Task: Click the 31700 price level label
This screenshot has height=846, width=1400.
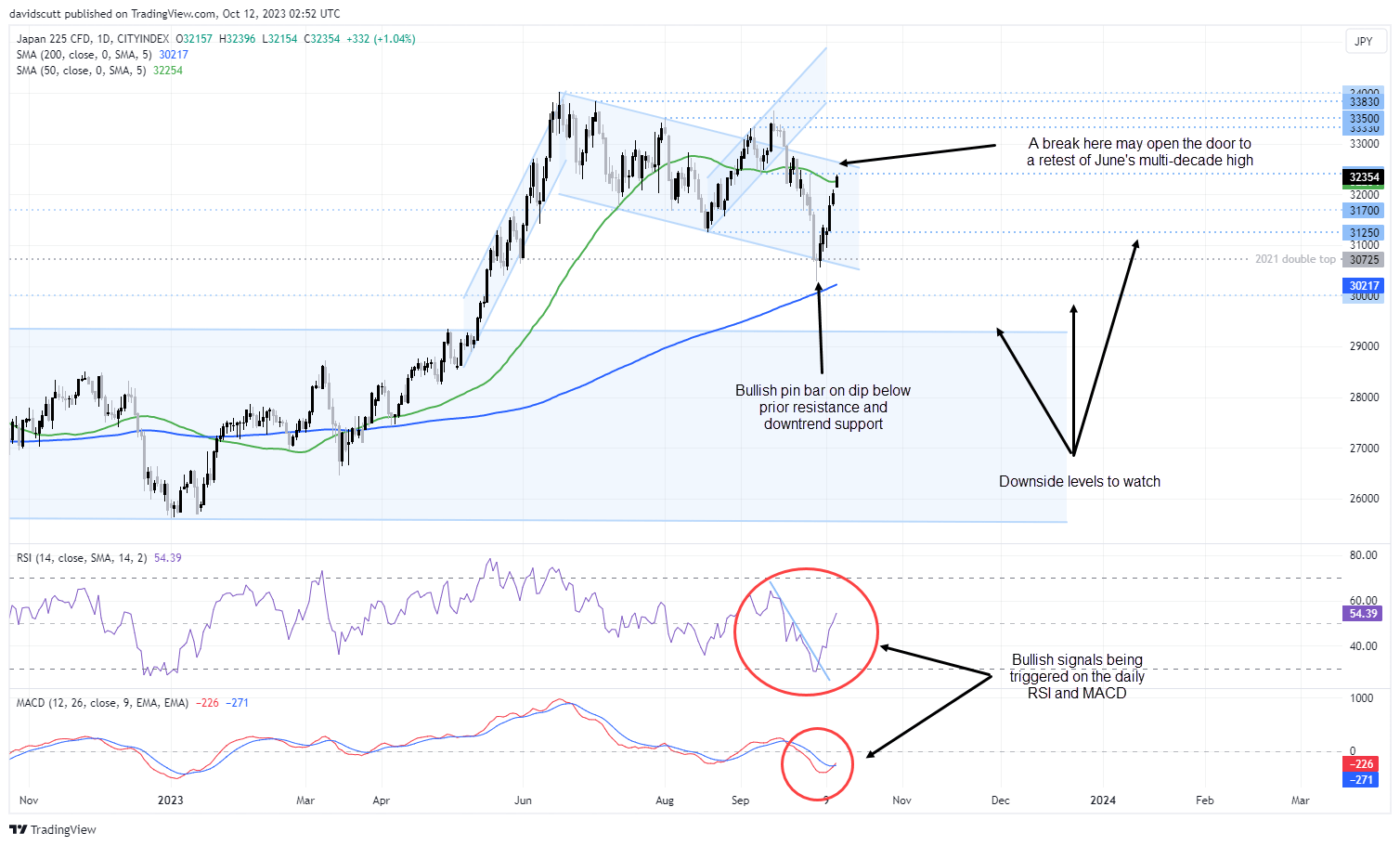Action: click(1364, 211)
